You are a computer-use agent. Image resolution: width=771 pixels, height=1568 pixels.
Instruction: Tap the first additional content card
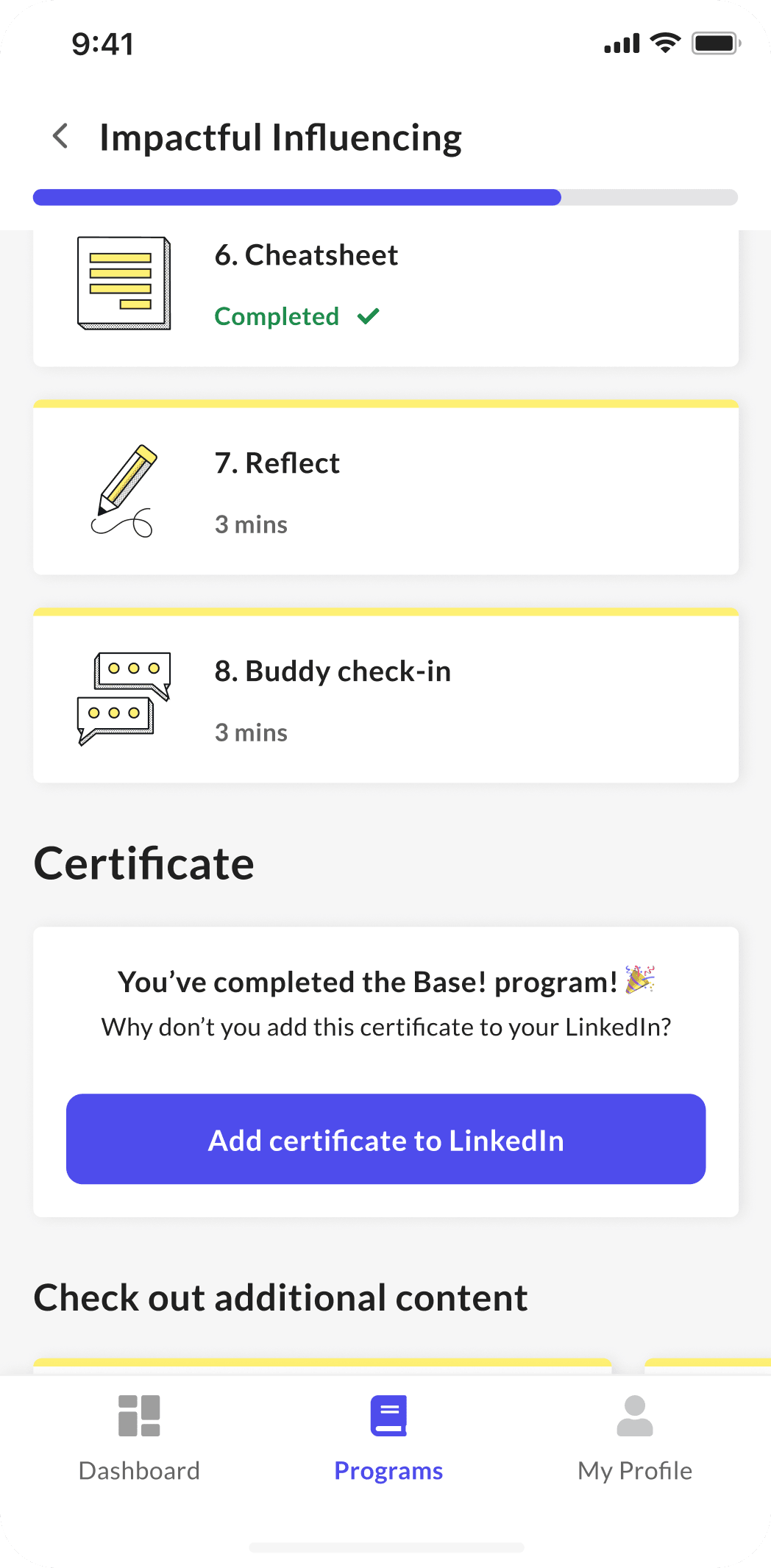[322, 1366]
